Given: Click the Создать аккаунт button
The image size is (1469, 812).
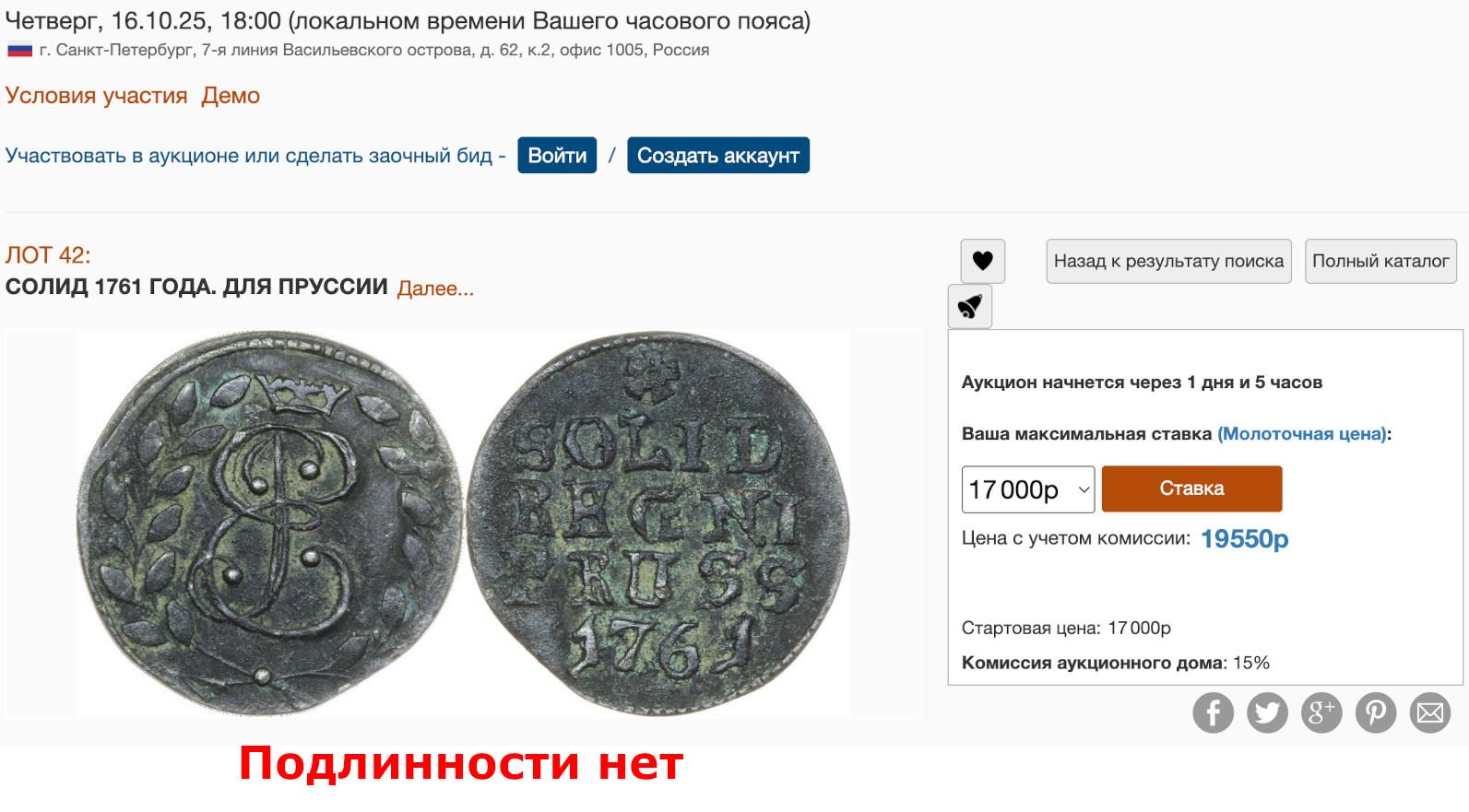Looking at the screenshot, I should click(717, 155).
